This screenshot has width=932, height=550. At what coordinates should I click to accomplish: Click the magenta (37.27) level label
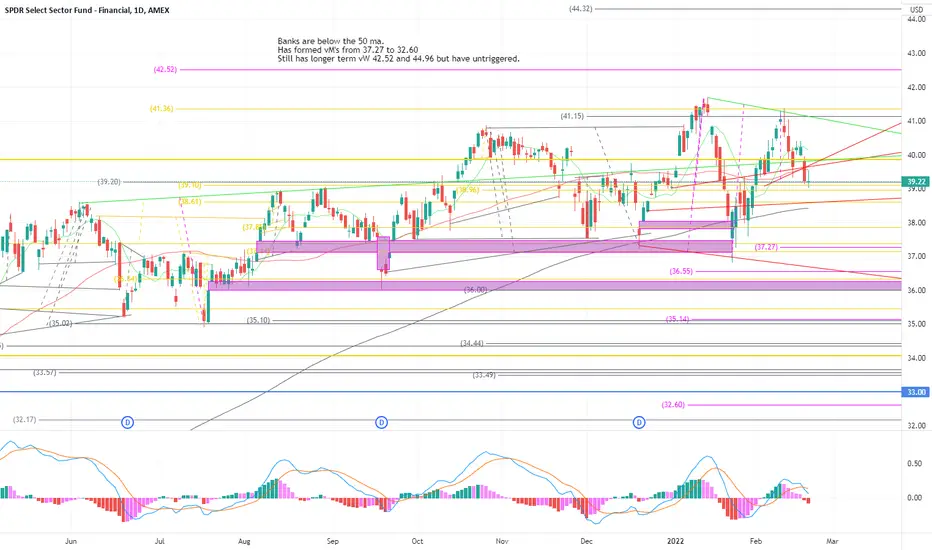click(x=766, y=247)
